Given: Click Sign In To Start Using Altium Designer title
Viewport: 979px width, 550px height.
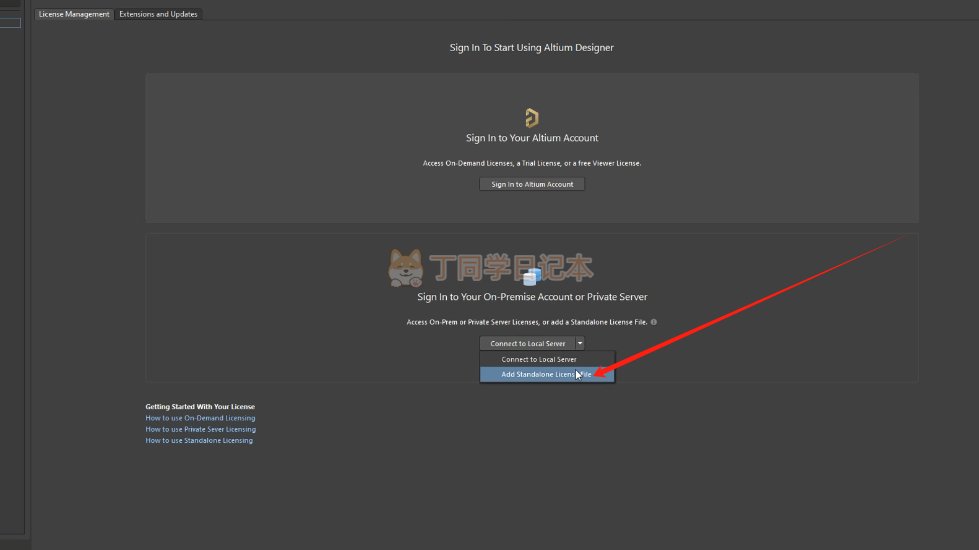Looking at the screenshot, I should point(531,47).
